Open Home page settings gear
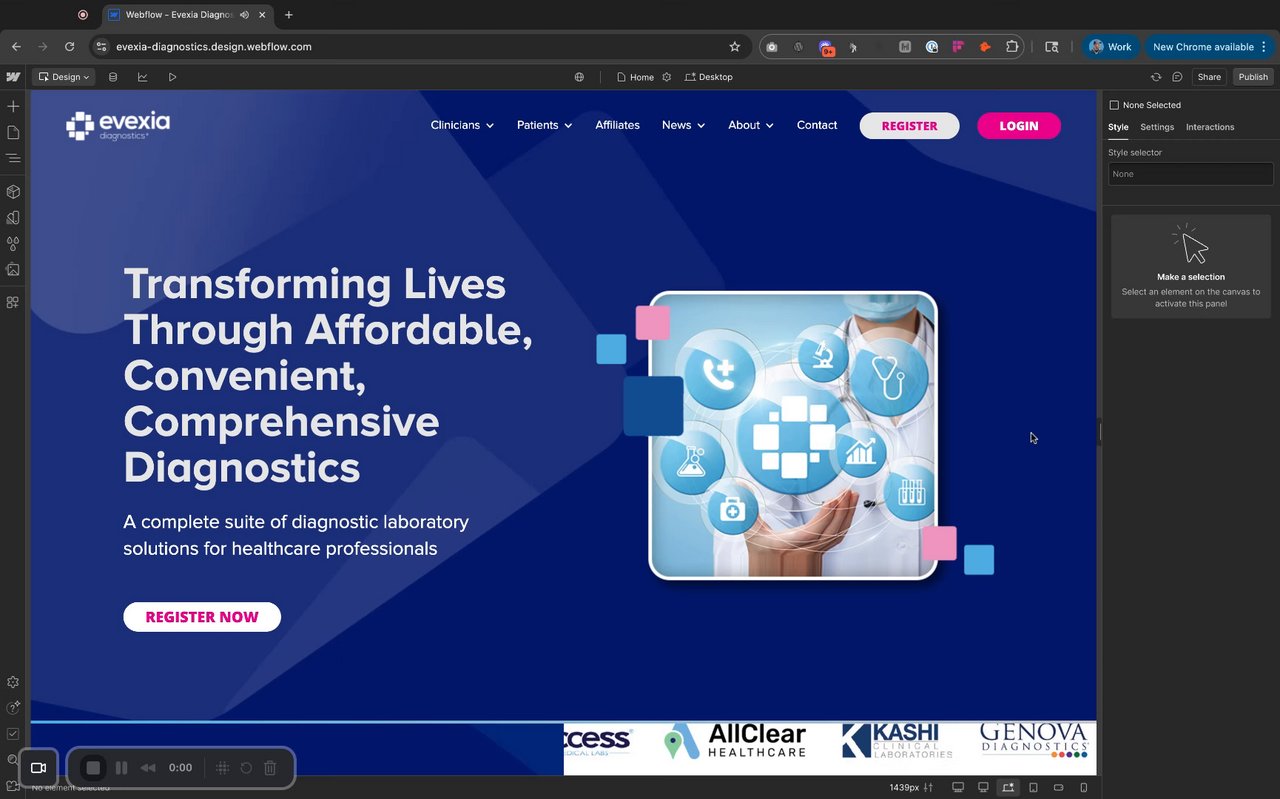This screenshot has width=1280, height=799. (667, 77)
